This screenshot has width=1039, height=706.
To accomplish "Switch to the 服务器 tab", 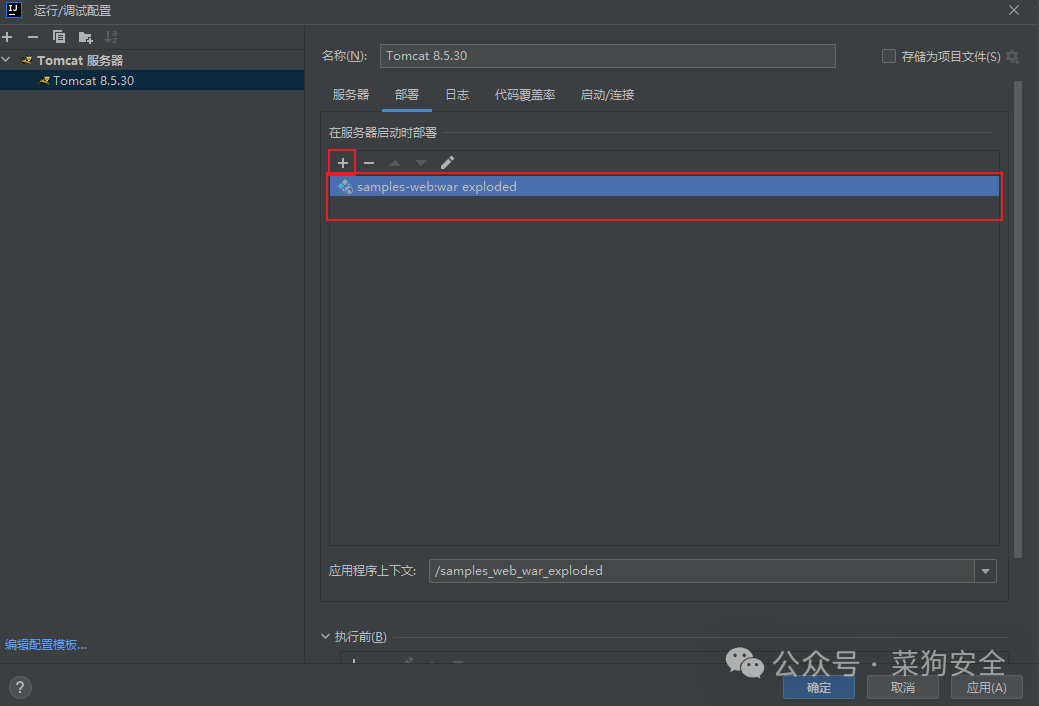I will point(351,95).
